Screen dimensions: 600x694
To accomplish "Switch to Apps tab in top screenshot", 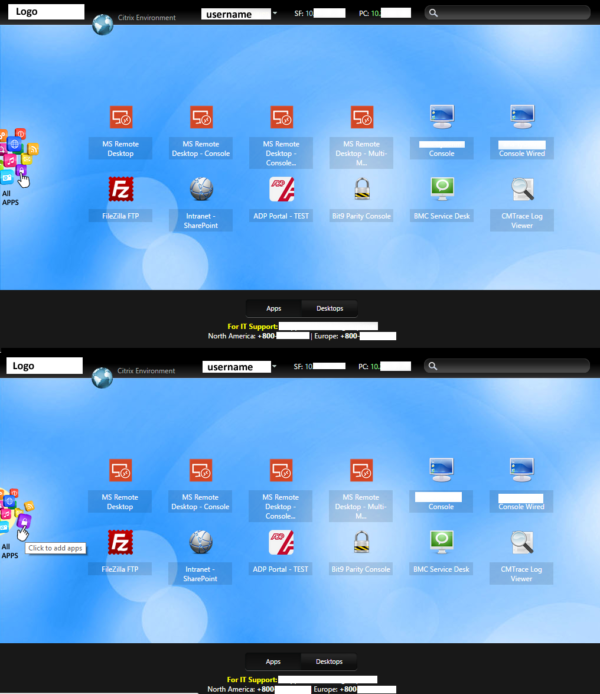I will point(273,308).
